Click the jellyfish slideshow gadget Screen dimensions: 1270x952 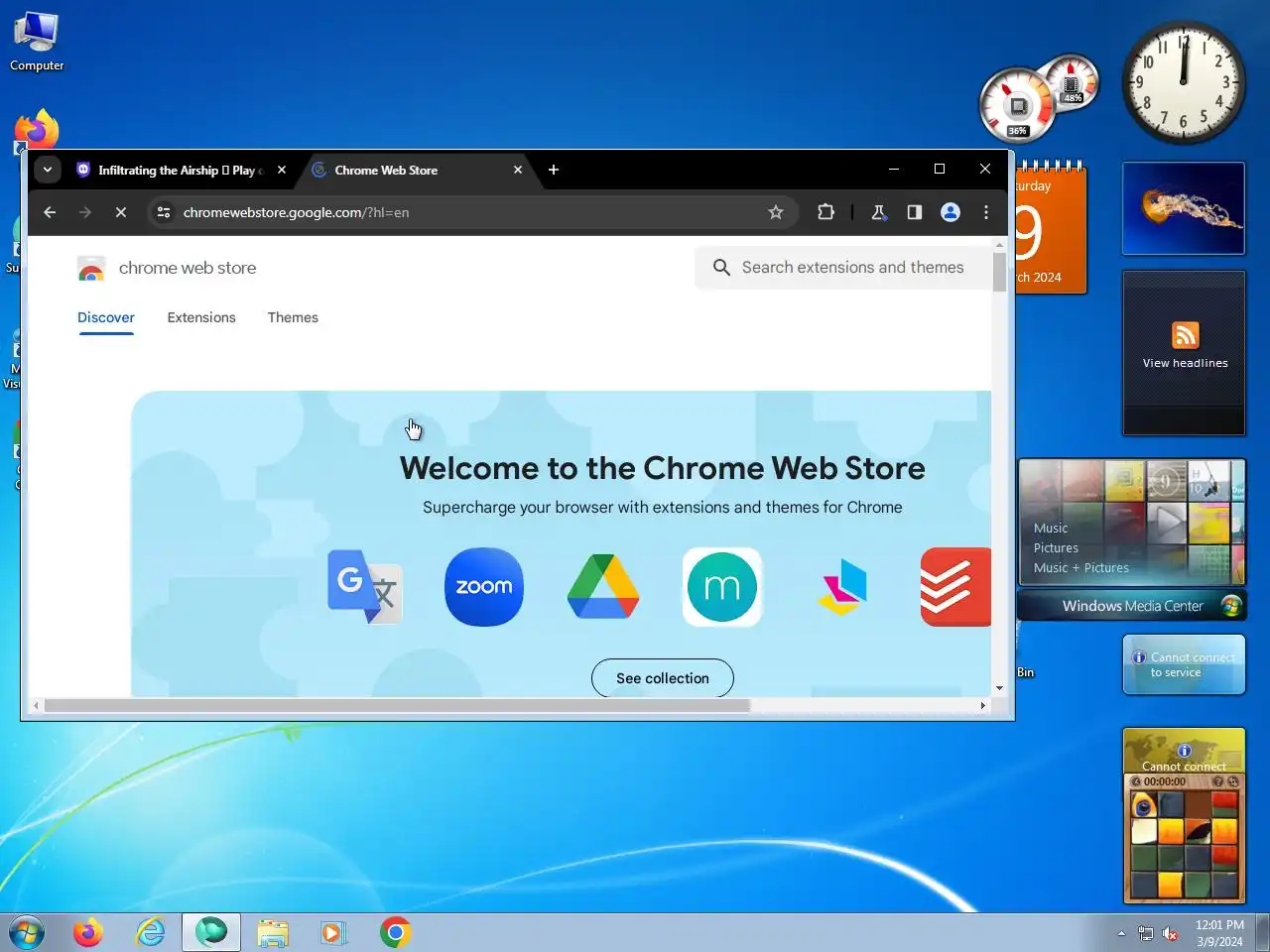click(1184, 208)
